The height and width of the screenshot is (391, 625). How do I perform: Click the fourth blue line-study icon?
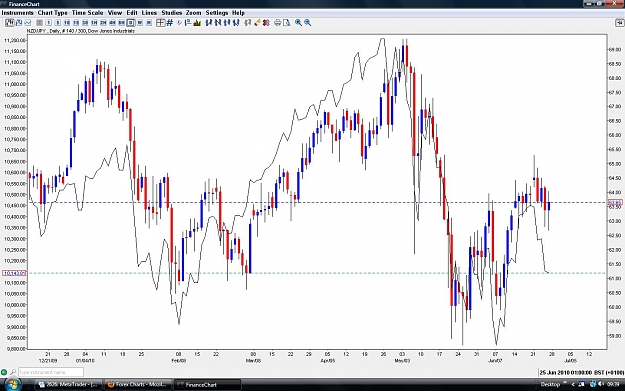(236, 23)
